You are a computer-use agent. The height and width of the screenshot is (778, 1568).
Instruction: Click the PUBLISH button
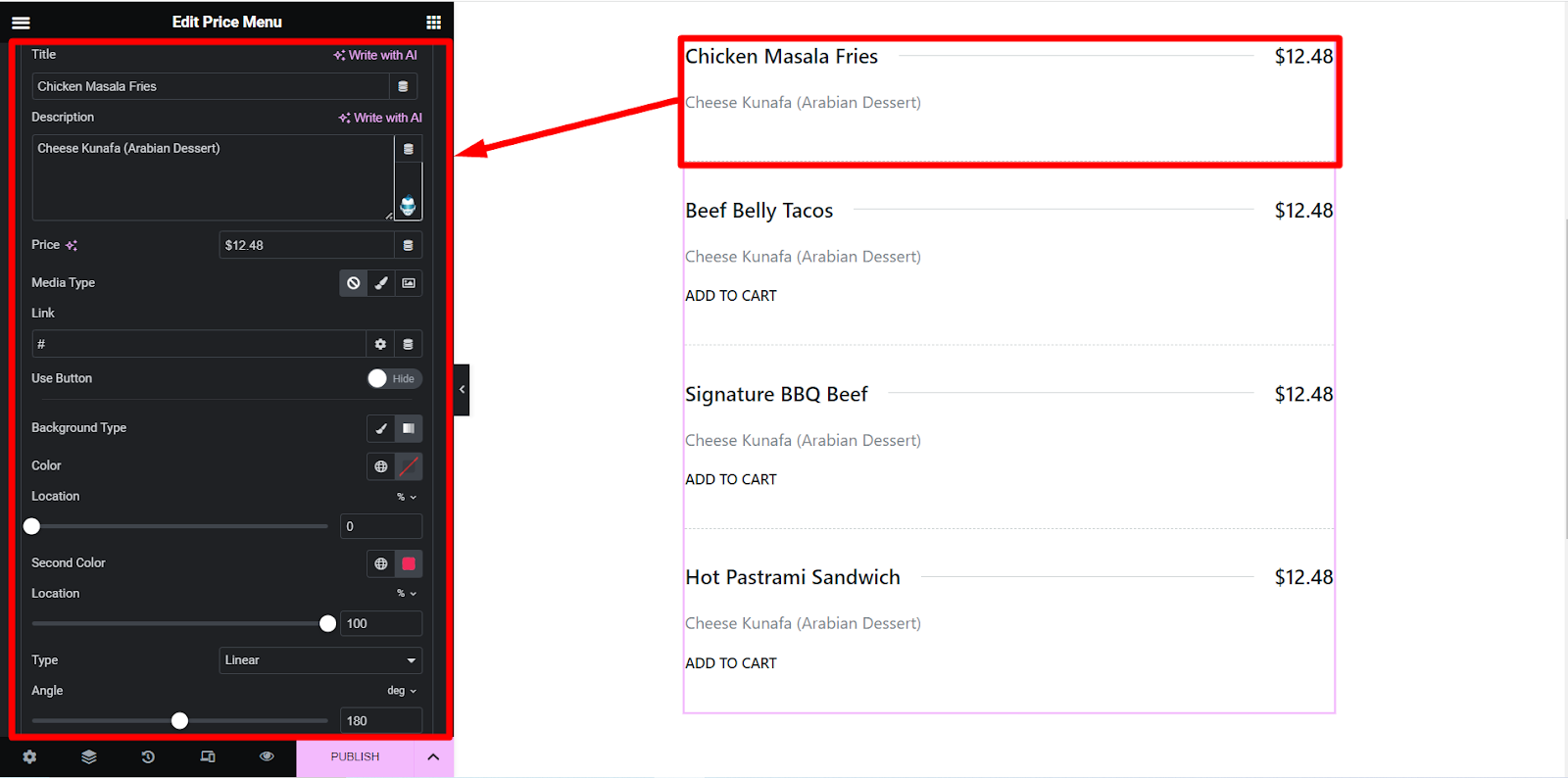point(355,757)
